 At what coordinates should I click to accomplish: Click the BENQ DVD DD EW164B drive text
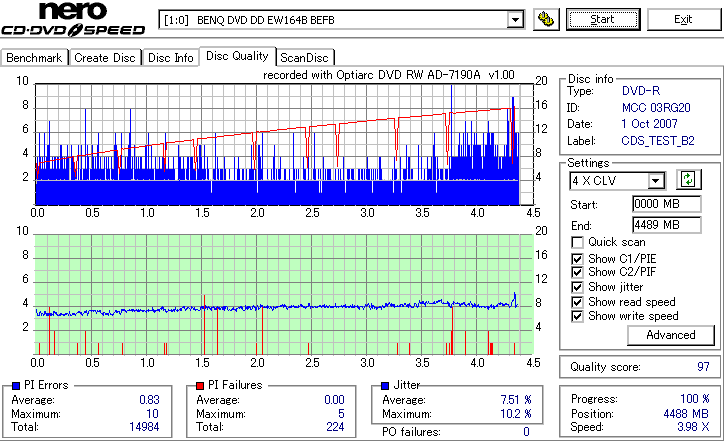coord(265,20)
